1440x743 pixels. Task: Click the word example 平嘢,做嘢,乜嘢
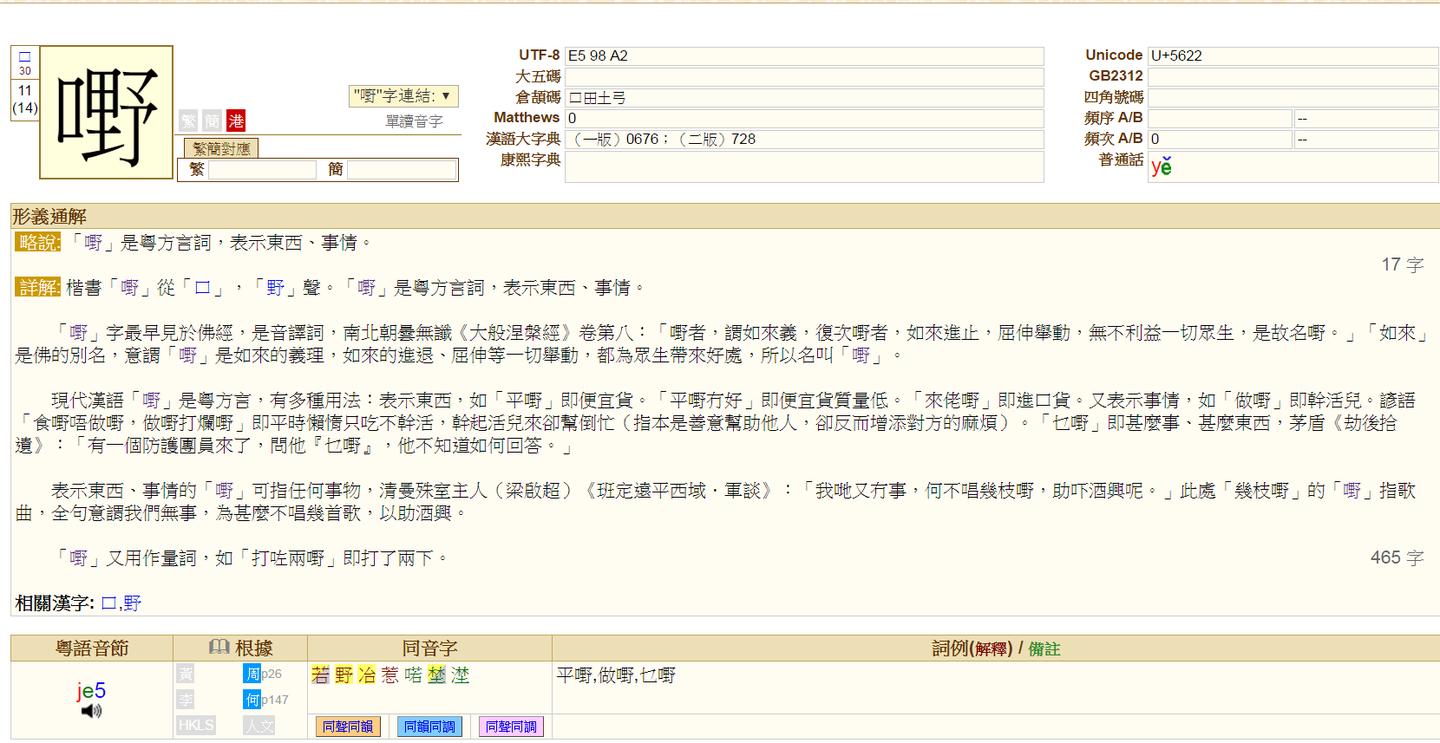coord(616,676)
